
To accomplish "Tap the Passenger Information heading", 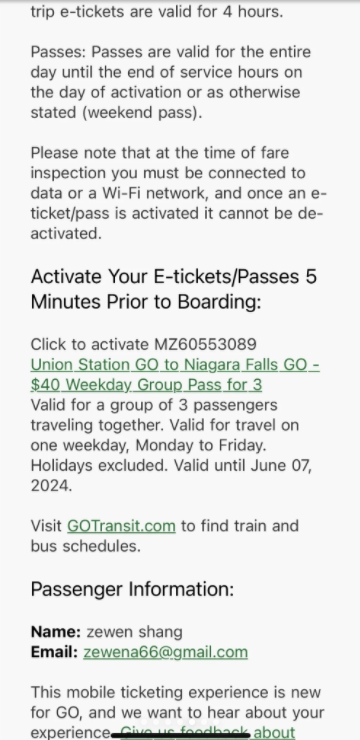I will click(x=132, y=589).
